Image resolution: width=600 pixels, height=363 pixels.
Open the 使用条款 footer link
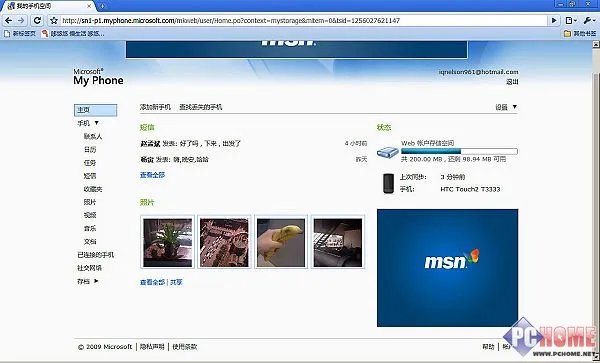[x=184, y=347]
